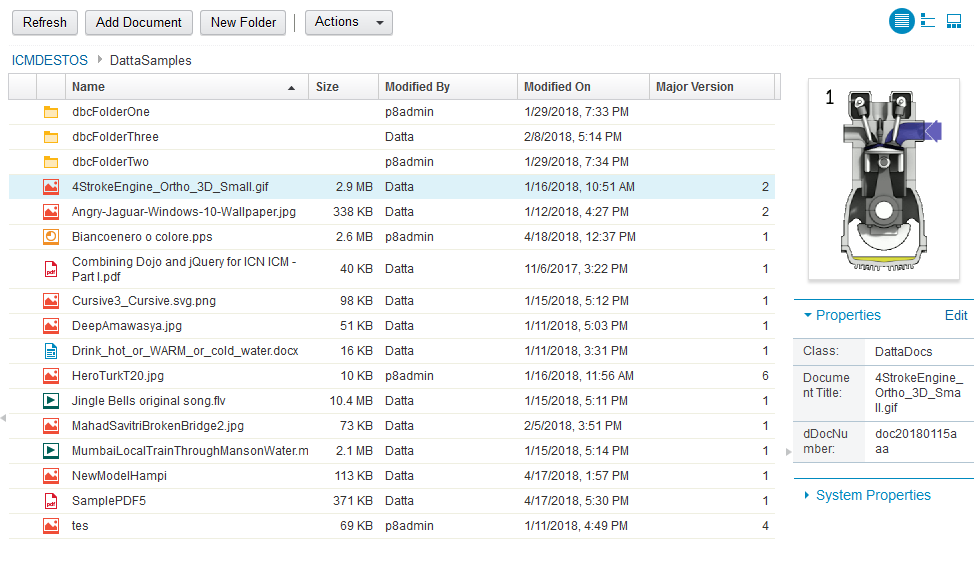
Task: Switch to magazine view icon
Action: [x=927, y=21]
